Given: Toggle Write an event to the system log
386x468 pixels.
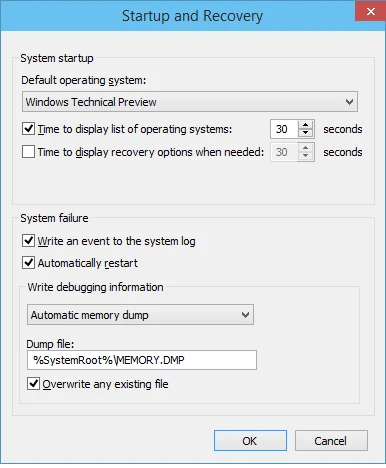Looking at the screenshot, I should tap(28, 240).
